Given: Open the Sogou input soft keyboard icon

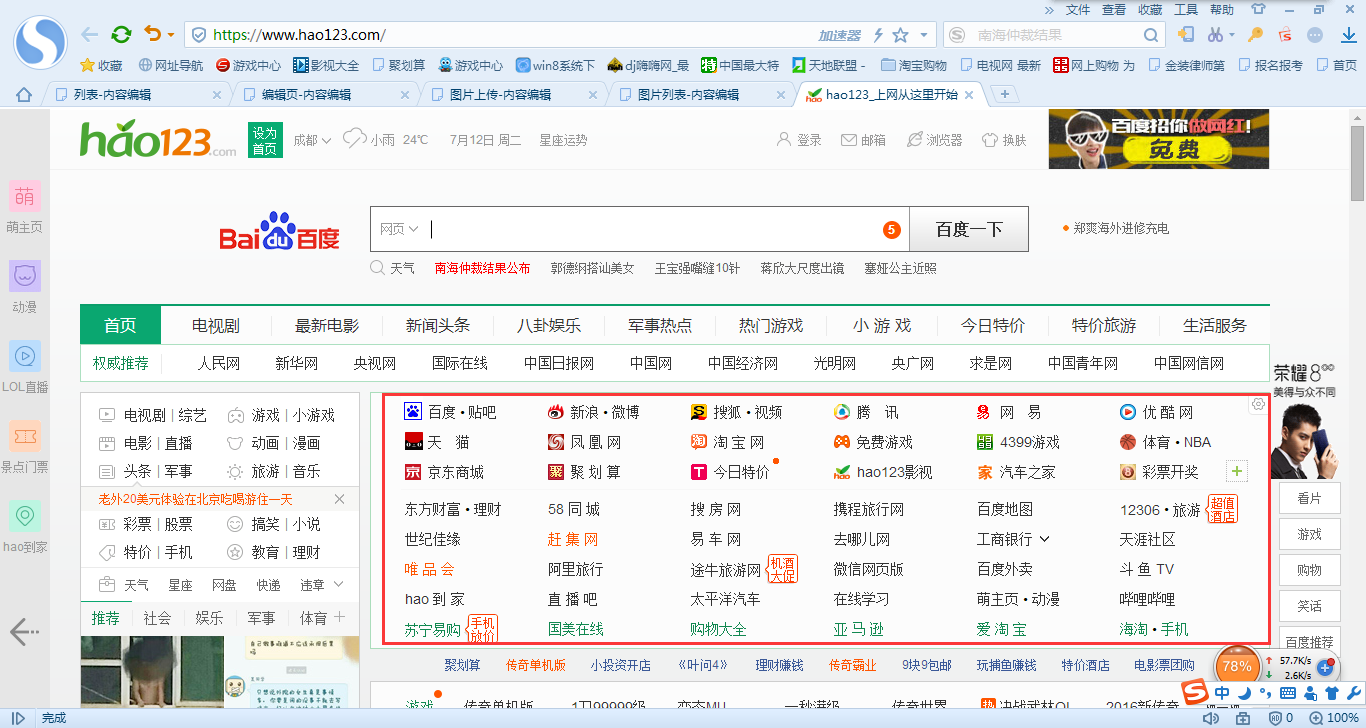Looking at the screenshot, I should point(1288,693).
